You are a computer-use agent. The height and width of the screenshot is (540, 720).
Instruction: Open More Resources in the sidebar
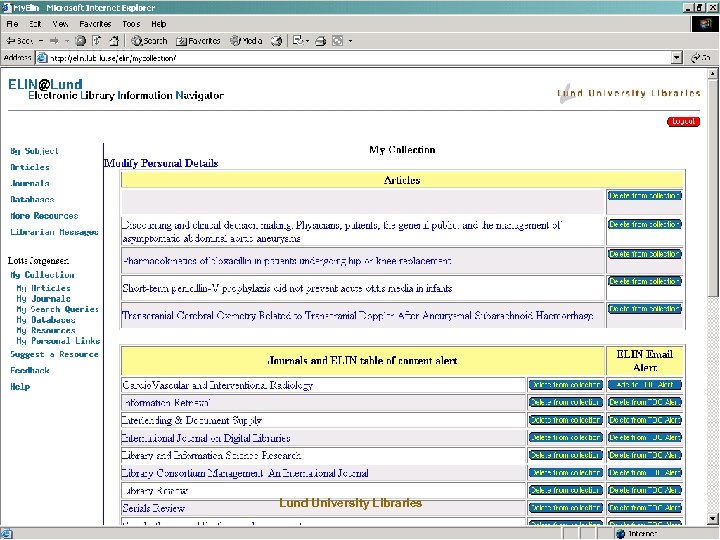[44, 215]
